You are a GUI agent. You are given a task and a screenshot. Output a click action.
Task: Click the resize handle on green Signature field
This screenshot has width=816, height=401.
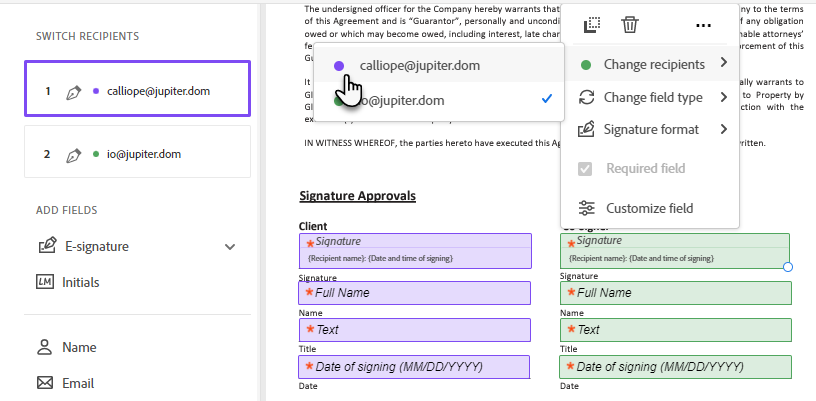(x=788, y=267)
